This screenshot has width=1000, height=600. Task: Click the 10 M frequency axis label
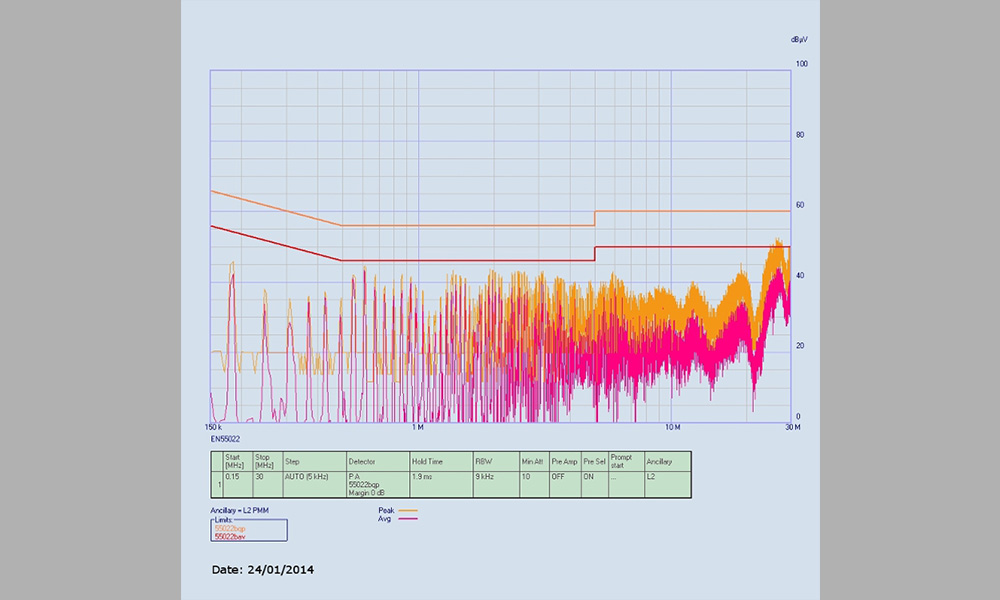672,428
